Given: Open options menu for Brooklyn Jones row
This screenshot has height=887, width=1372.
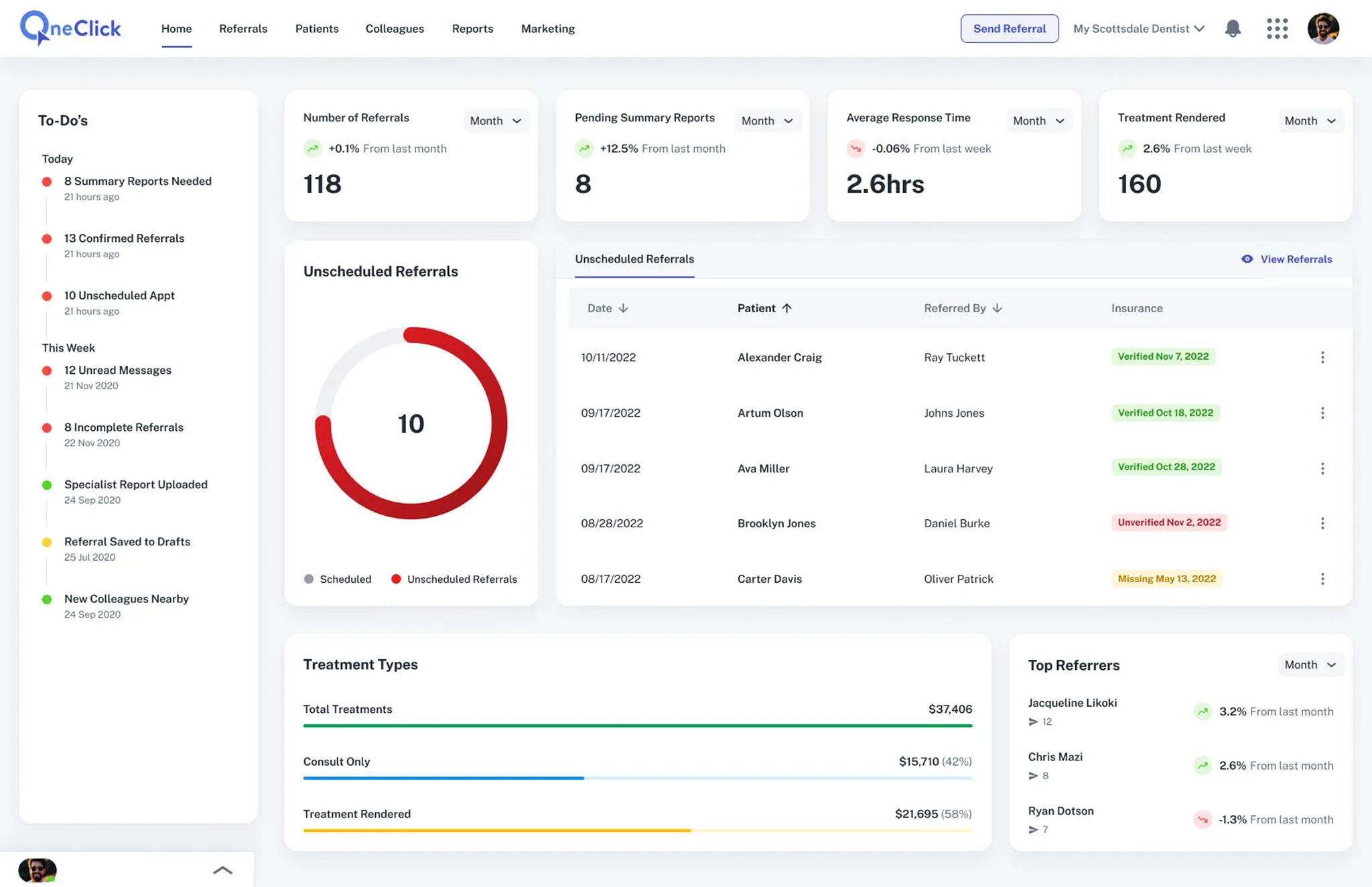Looking at the screenshot, I should click(x=1322, y=523).
